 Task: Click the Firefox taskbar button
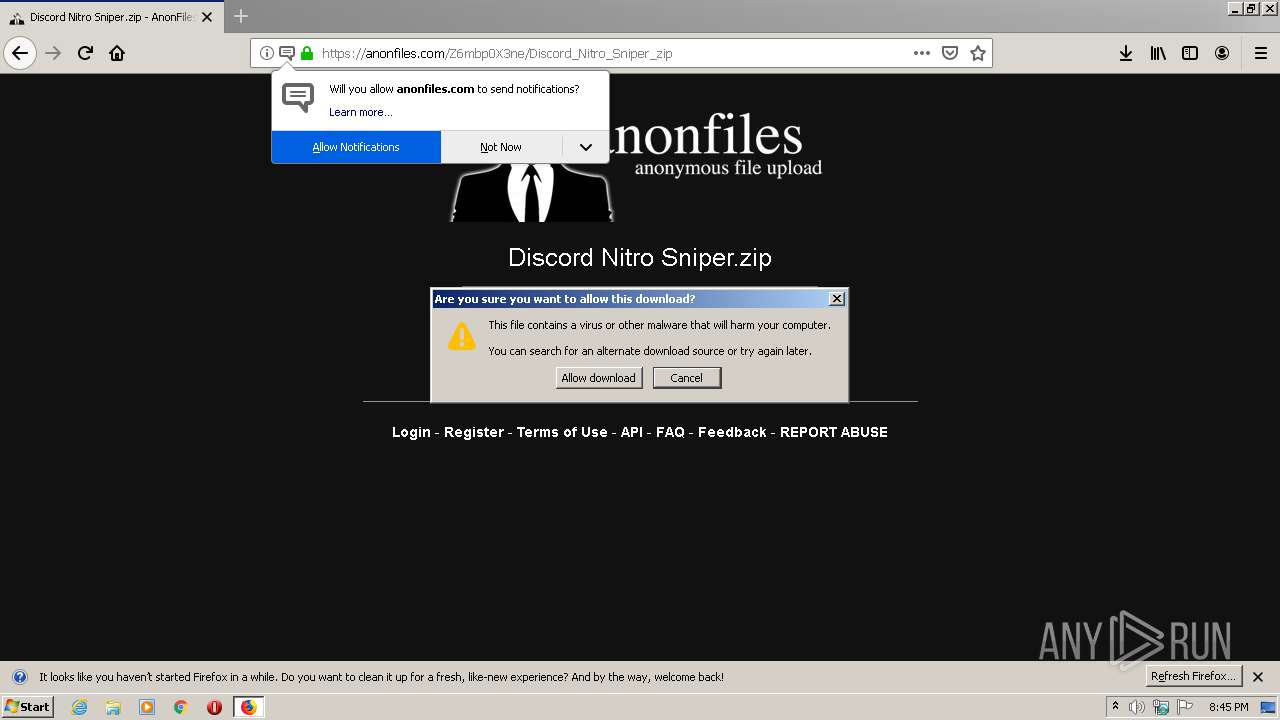pos(248,707)
